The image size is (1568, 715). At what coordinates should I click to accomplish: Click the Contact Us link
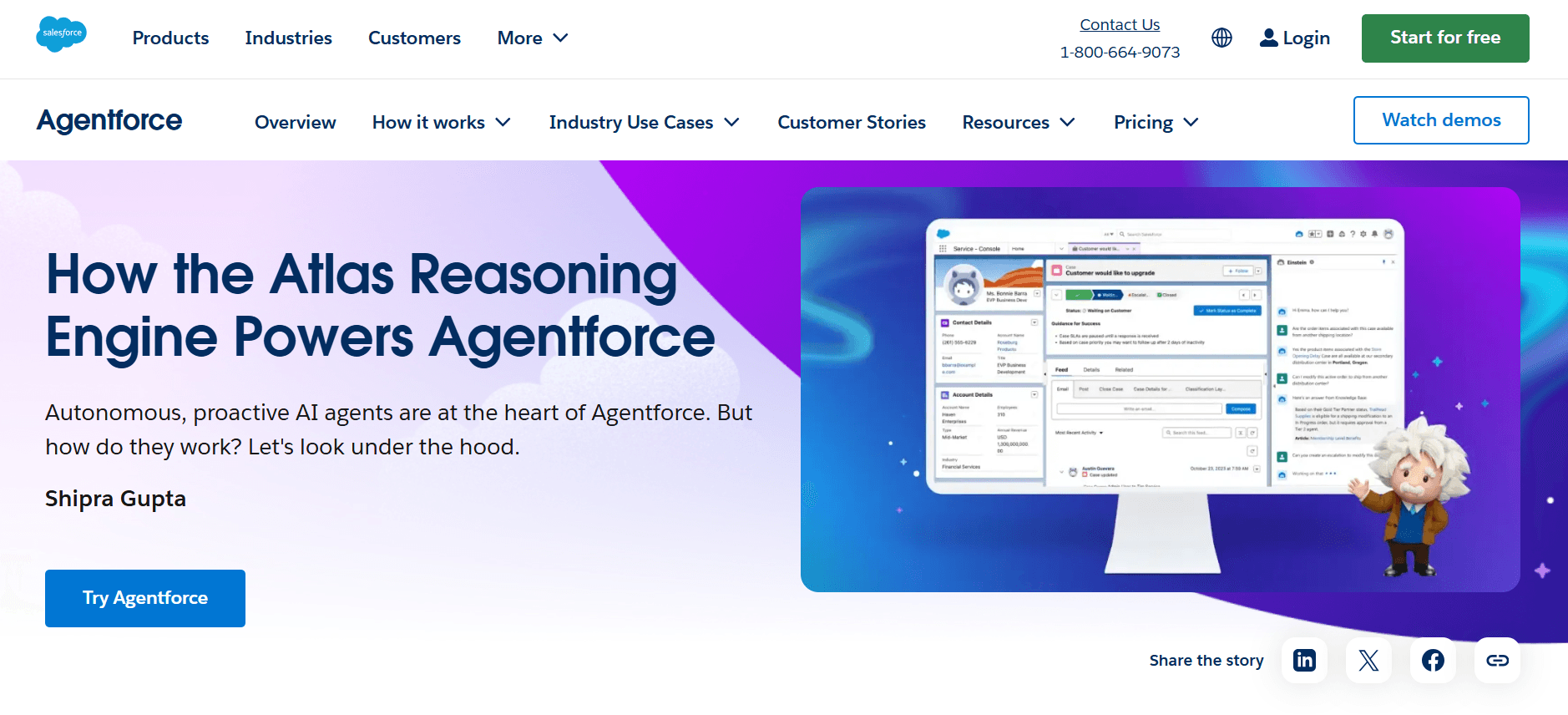tap(1120, 24)
